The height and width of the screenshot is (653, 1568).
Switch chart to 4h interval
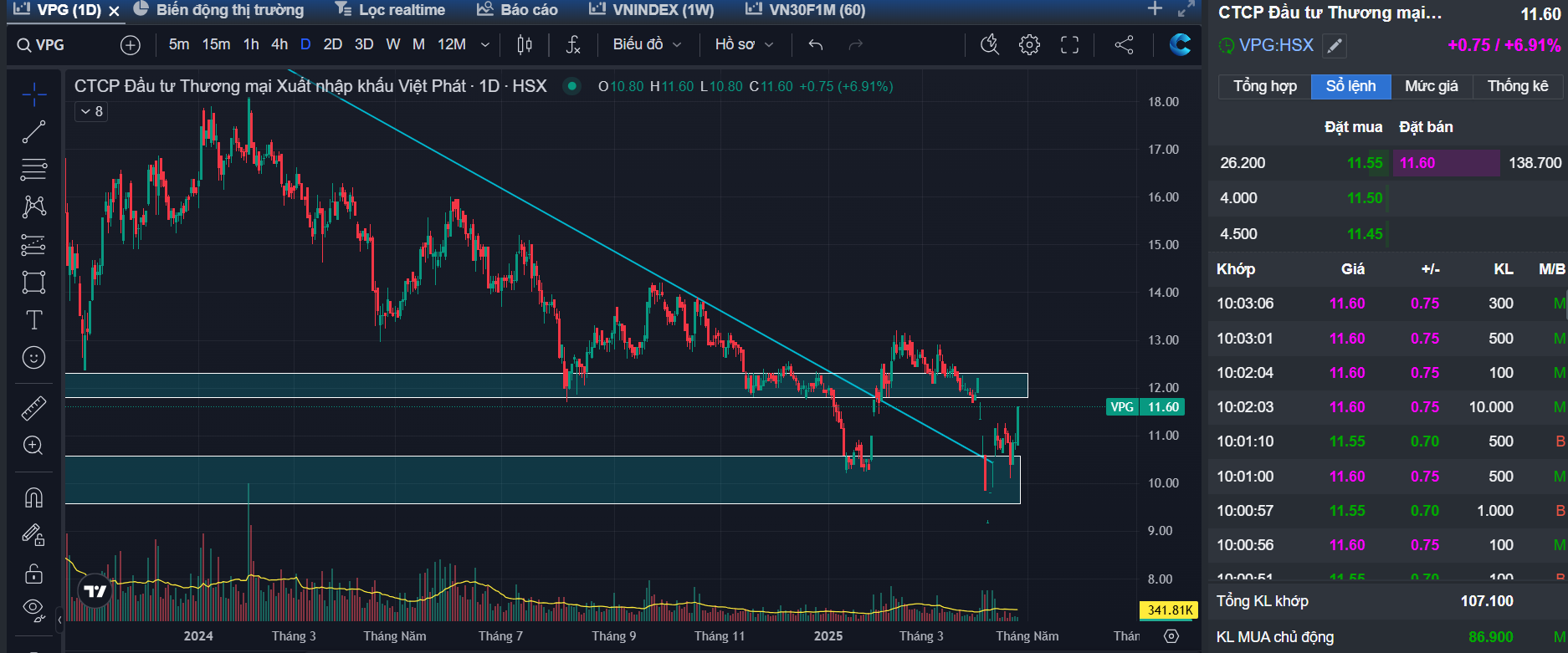click(279, 44)
